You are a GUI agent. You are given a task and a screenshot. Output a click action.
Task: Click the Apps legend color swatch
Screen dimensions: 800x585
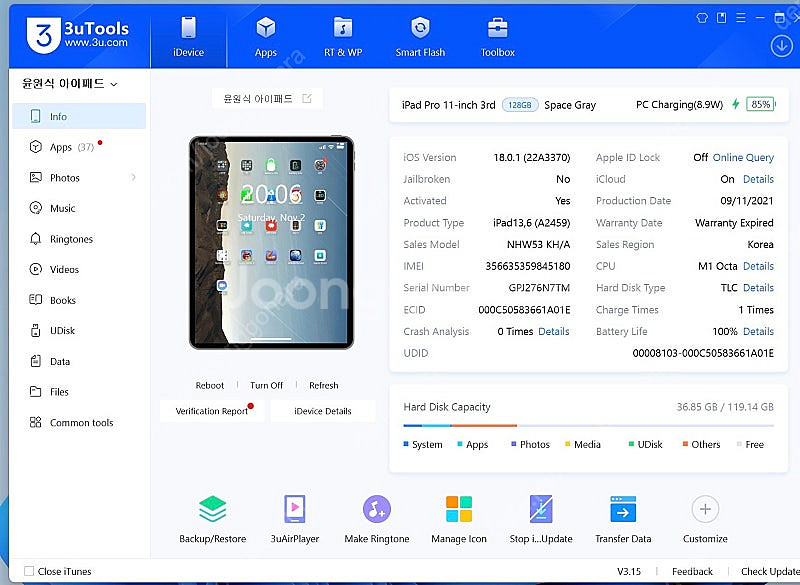point(460,444)
